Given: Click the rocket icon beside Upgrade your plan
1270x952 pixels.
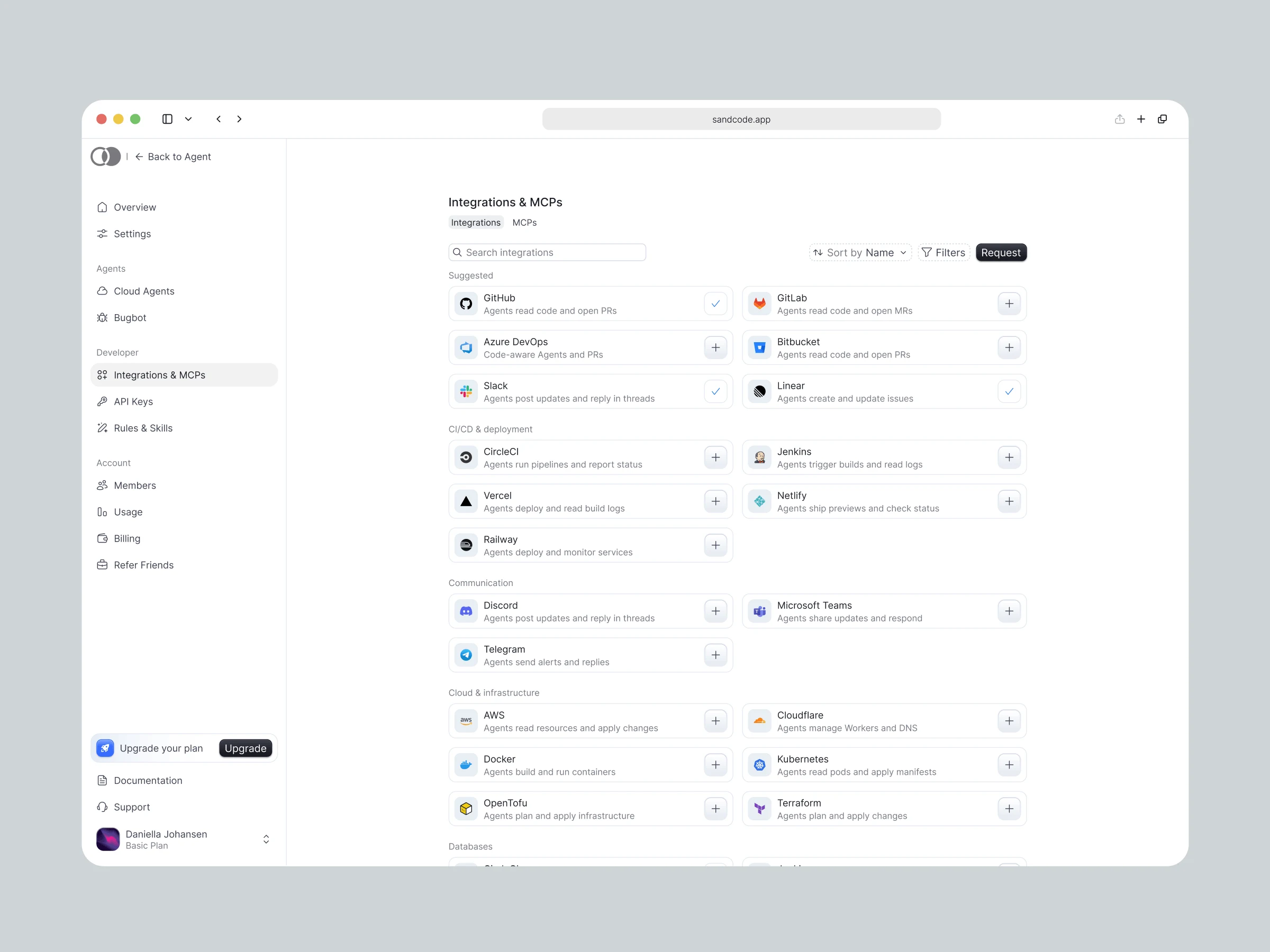Looking at the screenshot, I should [105, 748].
